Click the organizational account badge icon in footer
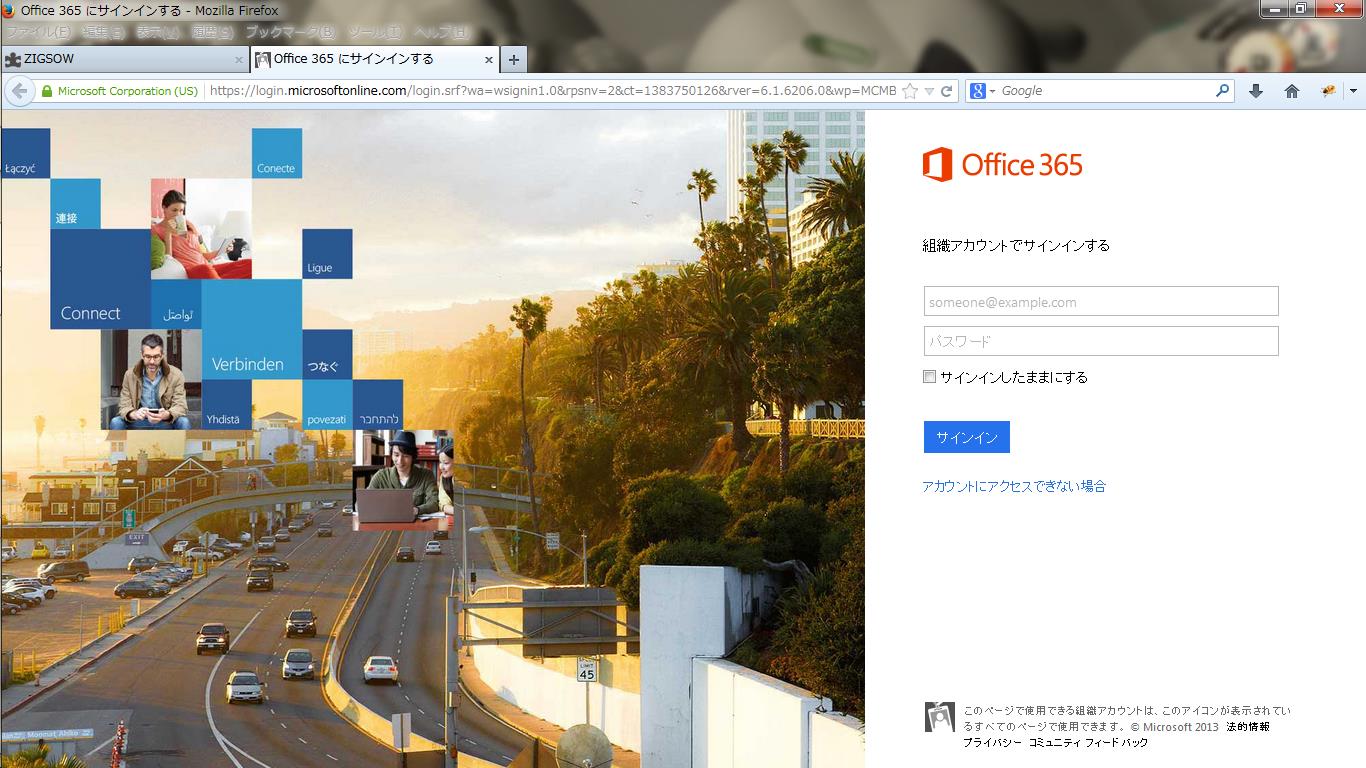 940,717
